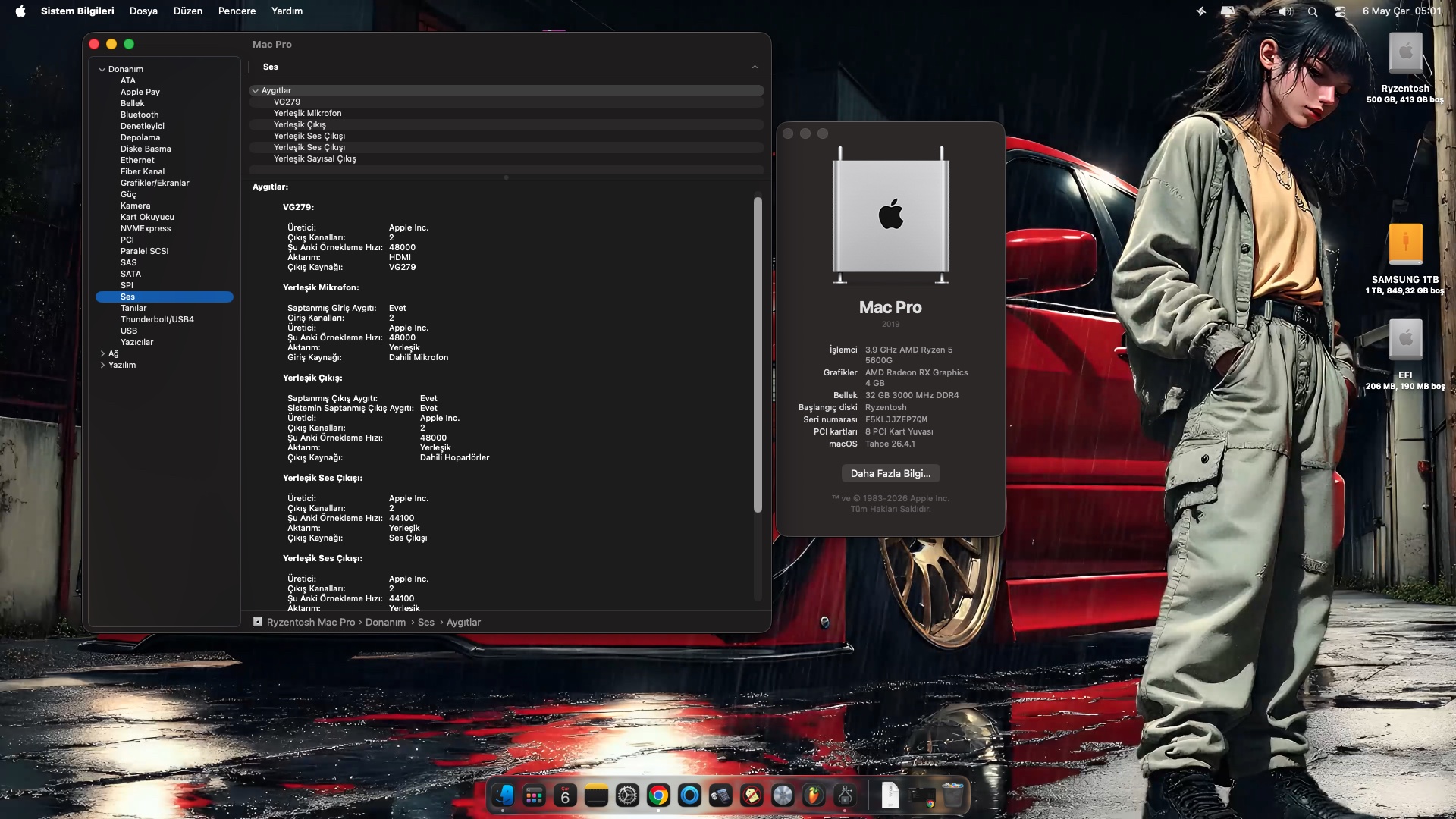The image size is (1456, 819).
Task: Open the ZIP file in the Dock
Action: pos(890,795)
